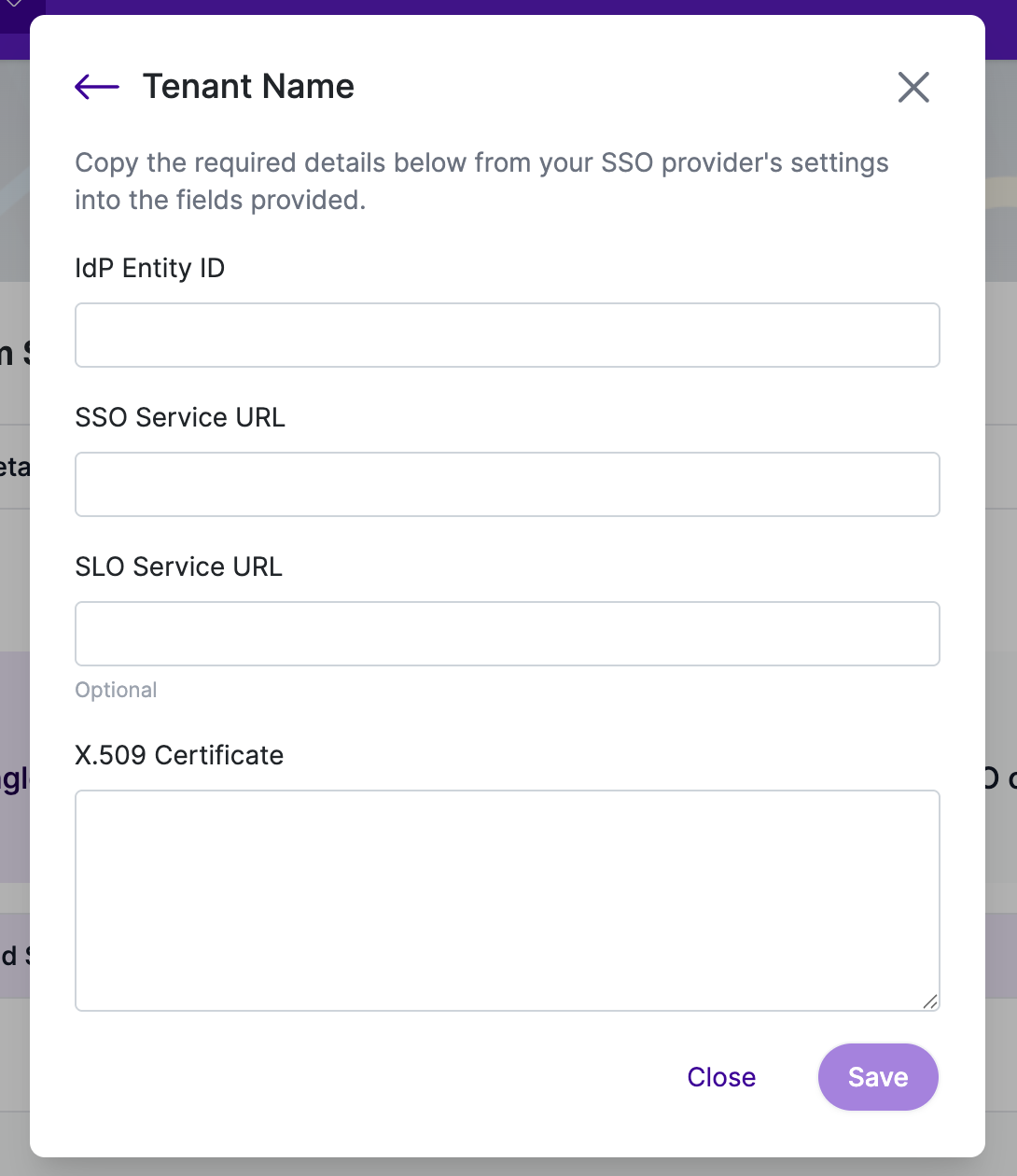Click the Save button
The height and width of the screenshot is (1176, 1017).
click(x=878, y=1077)
